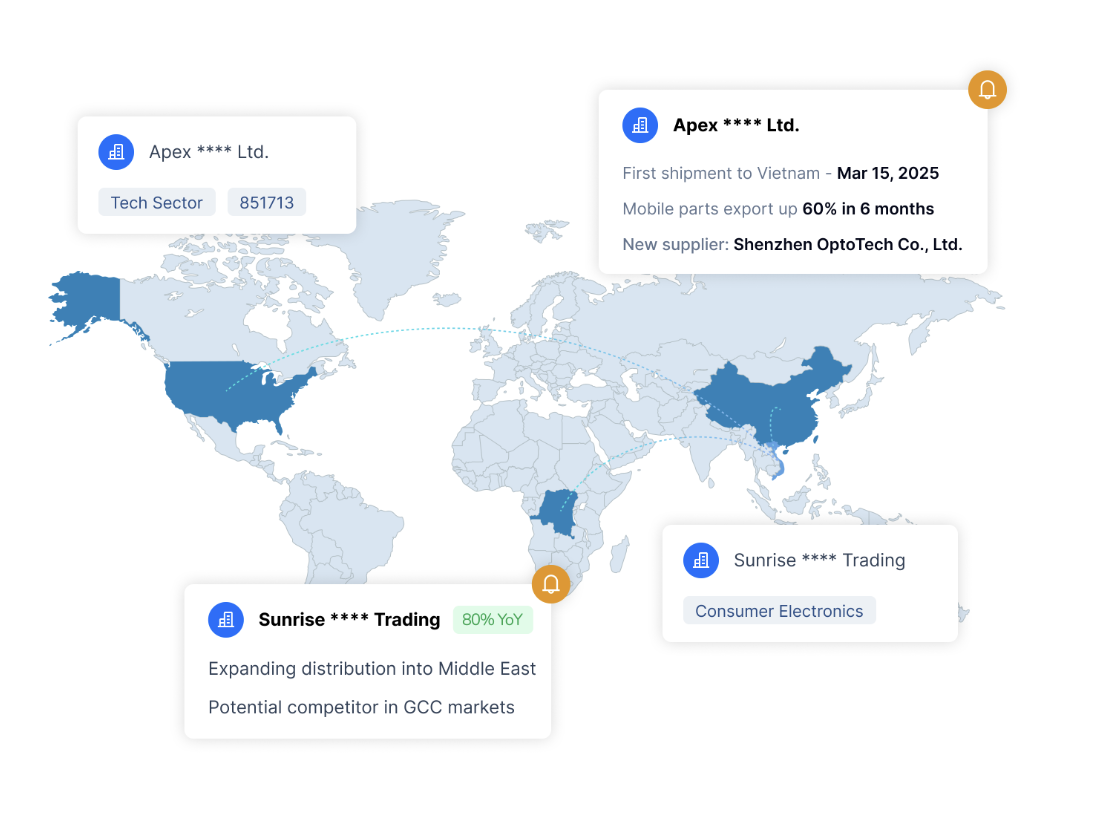Select the Consumer Electronics tag
This screenshot has width=1094, height=838.
tap(779, 611)
